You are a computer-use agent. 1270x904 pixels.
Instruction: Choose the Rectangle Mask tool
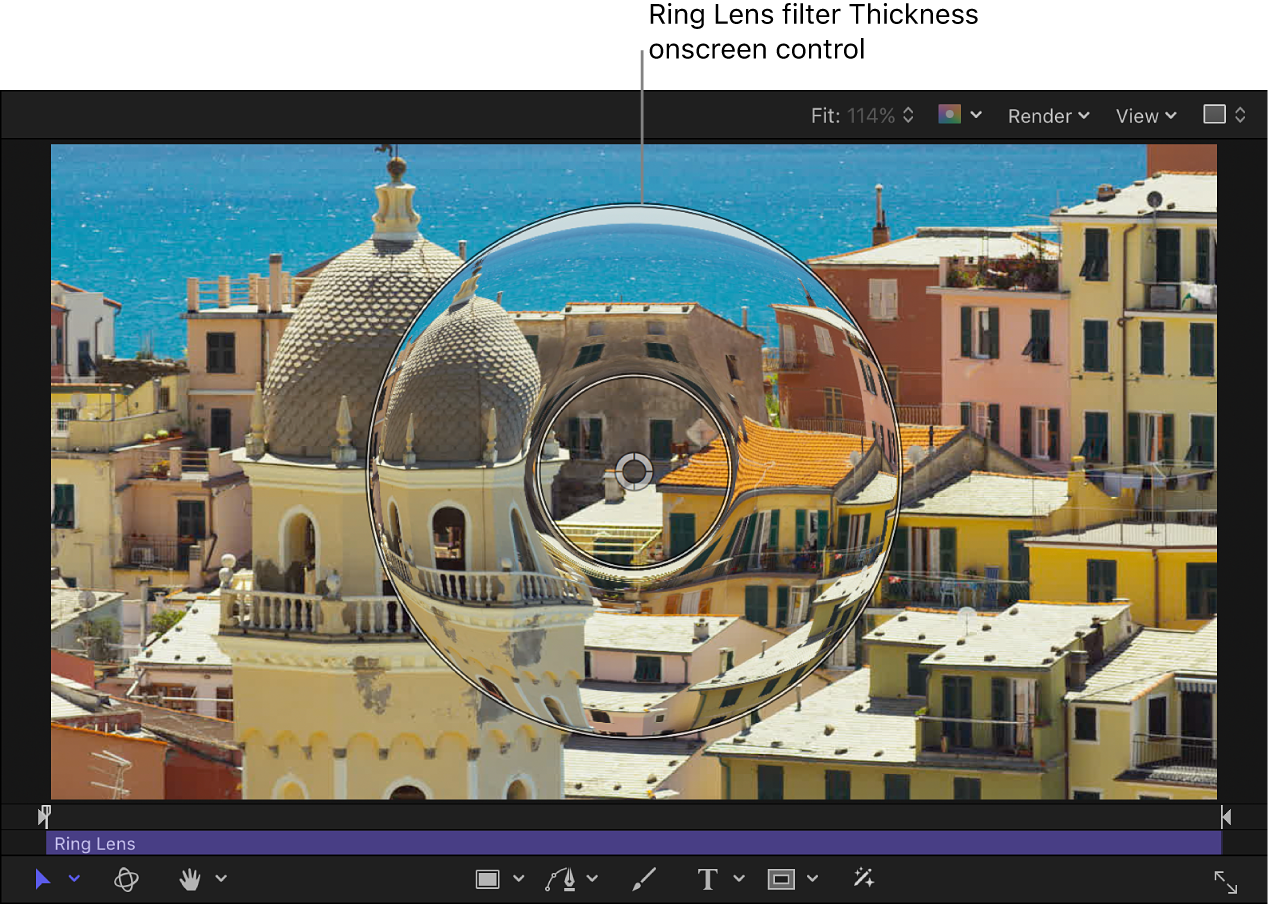(x=779, y=879)
